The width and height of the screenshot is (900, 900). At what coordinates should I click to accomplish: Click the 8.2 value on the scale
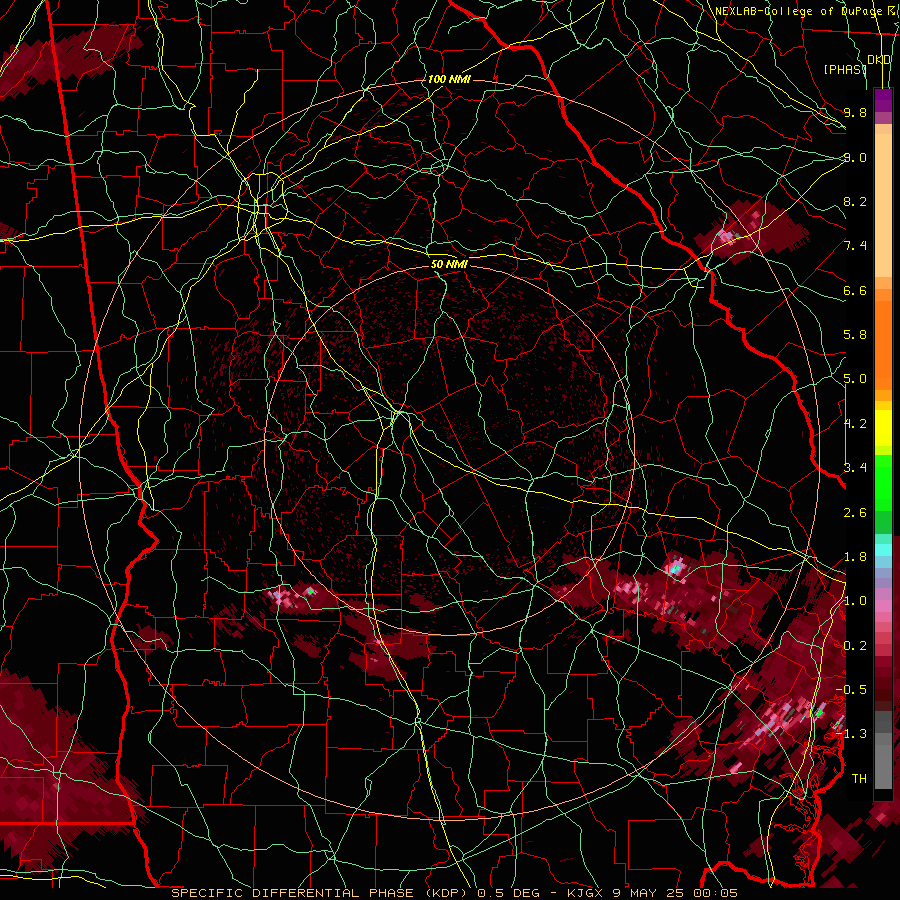pyautogui.click(x=855, y=201)
